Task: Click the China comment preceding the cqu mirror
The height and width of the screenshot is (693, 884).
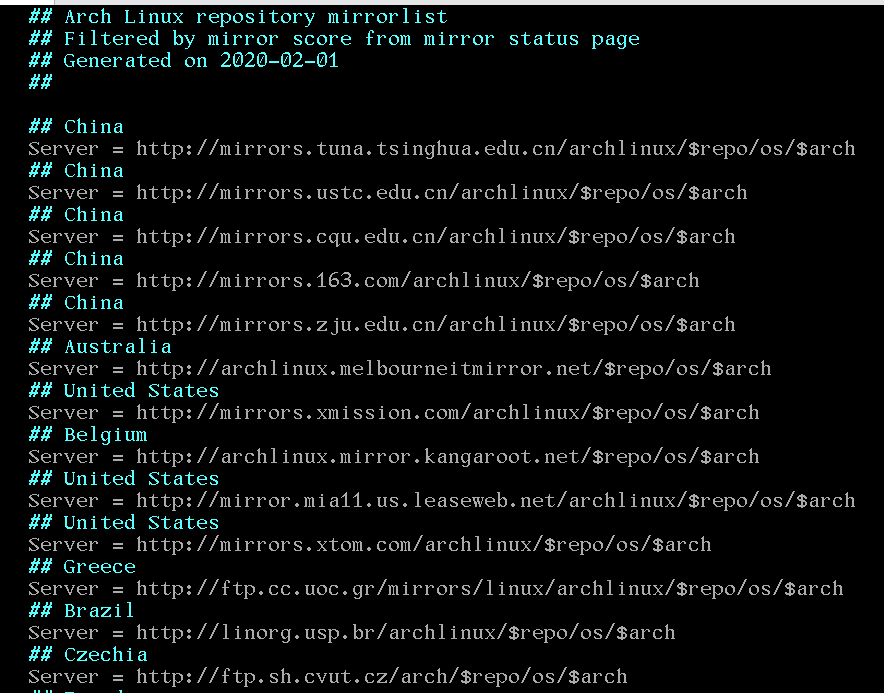Action: point(76,215)
